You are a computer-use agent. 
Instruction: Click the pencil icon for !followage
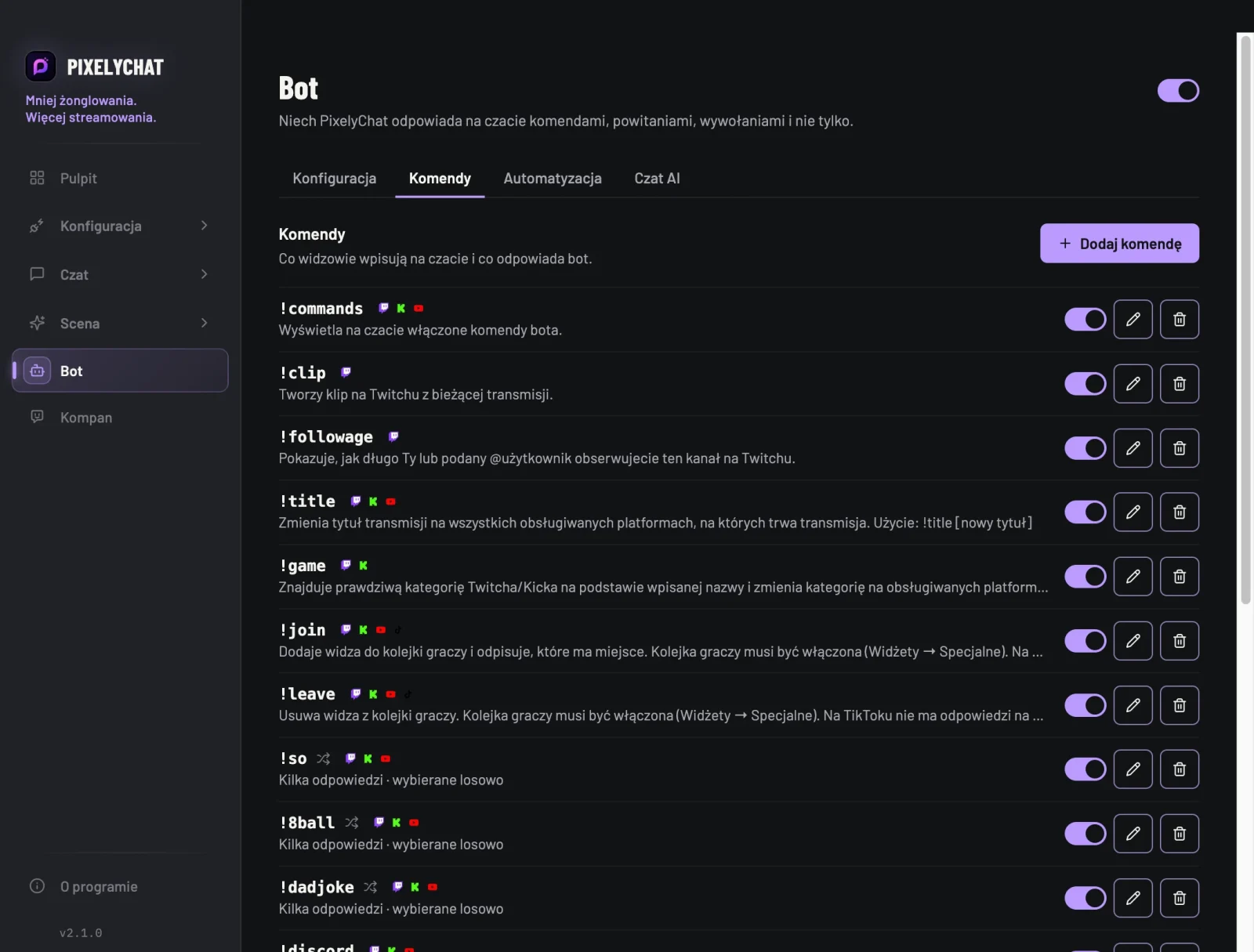[x=1133, y=448]
